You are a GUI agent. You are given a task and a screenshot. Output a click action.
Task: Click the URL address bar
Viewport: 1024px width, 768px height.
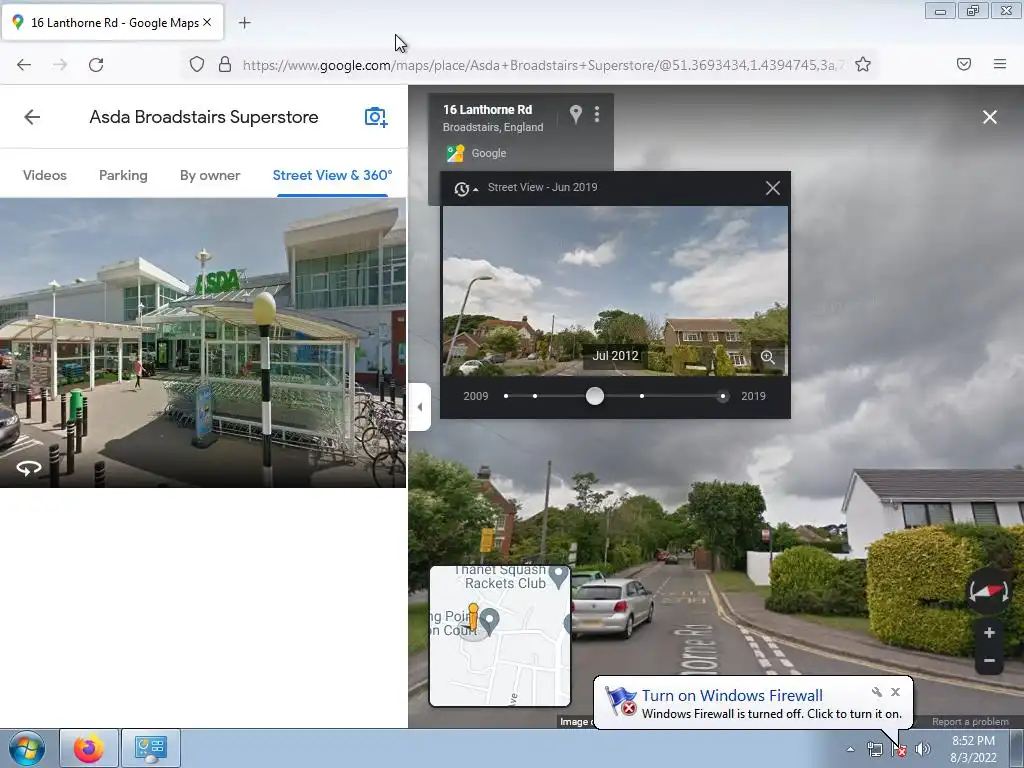click(x=543, y=65)
